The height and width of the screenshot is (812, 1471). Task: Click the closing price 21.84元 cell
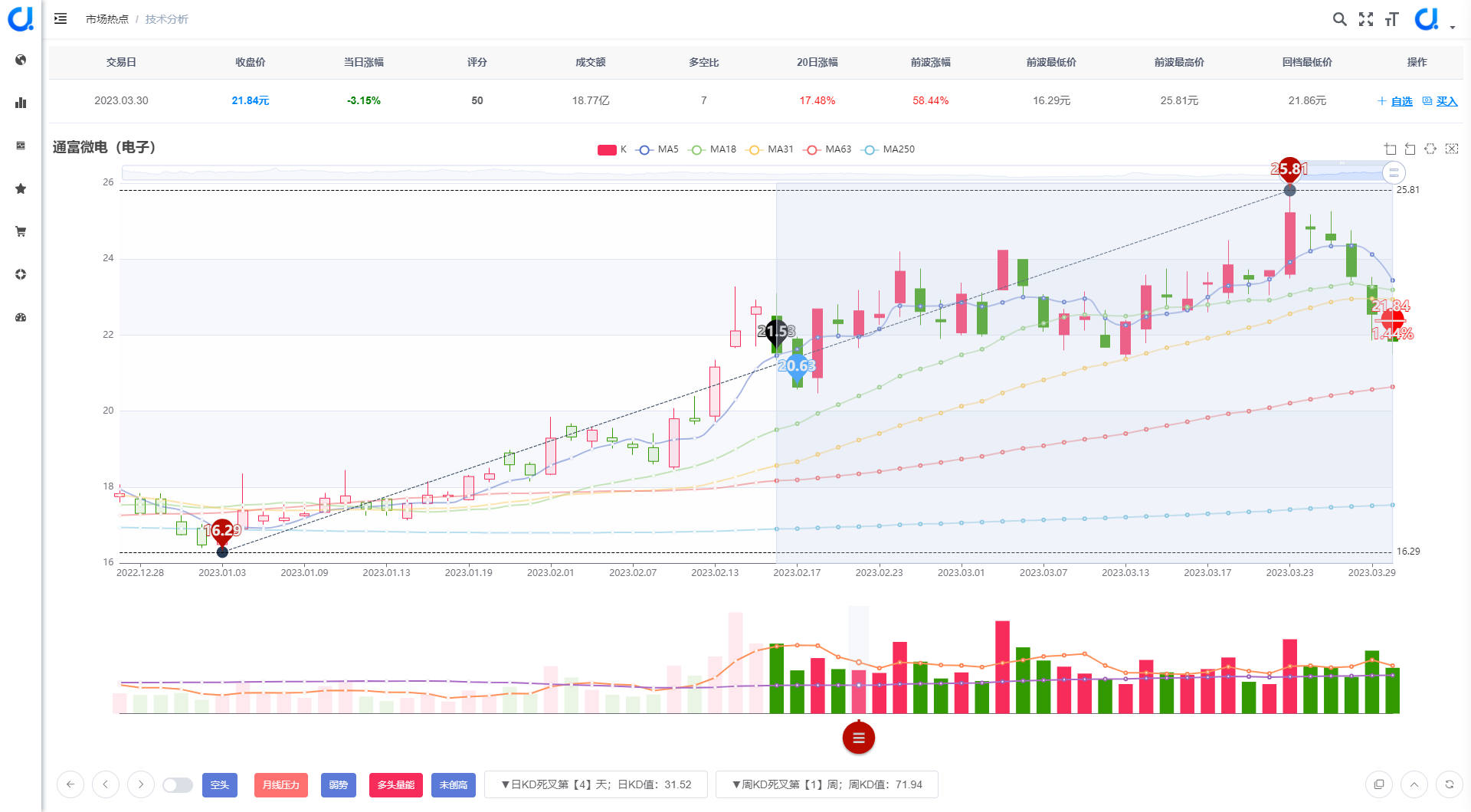point(251,100)
